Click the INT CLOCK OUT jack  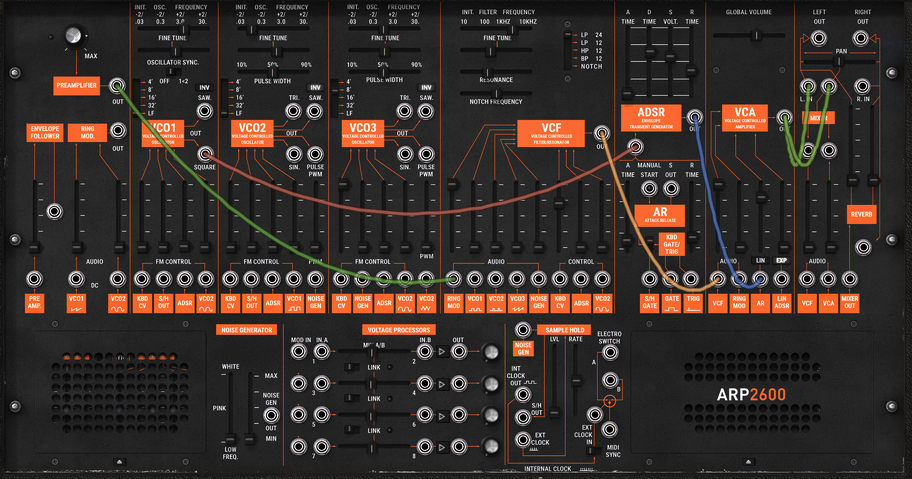coord(523,394)
